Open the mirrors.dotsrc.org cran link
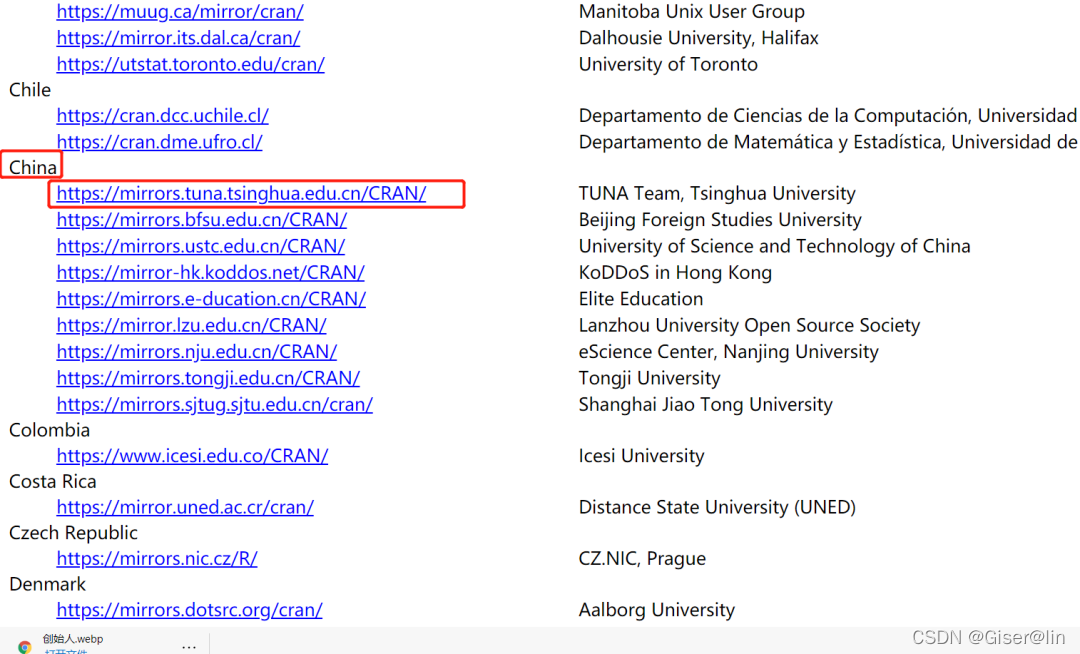1080x654 pixels. tap(189, 610)
